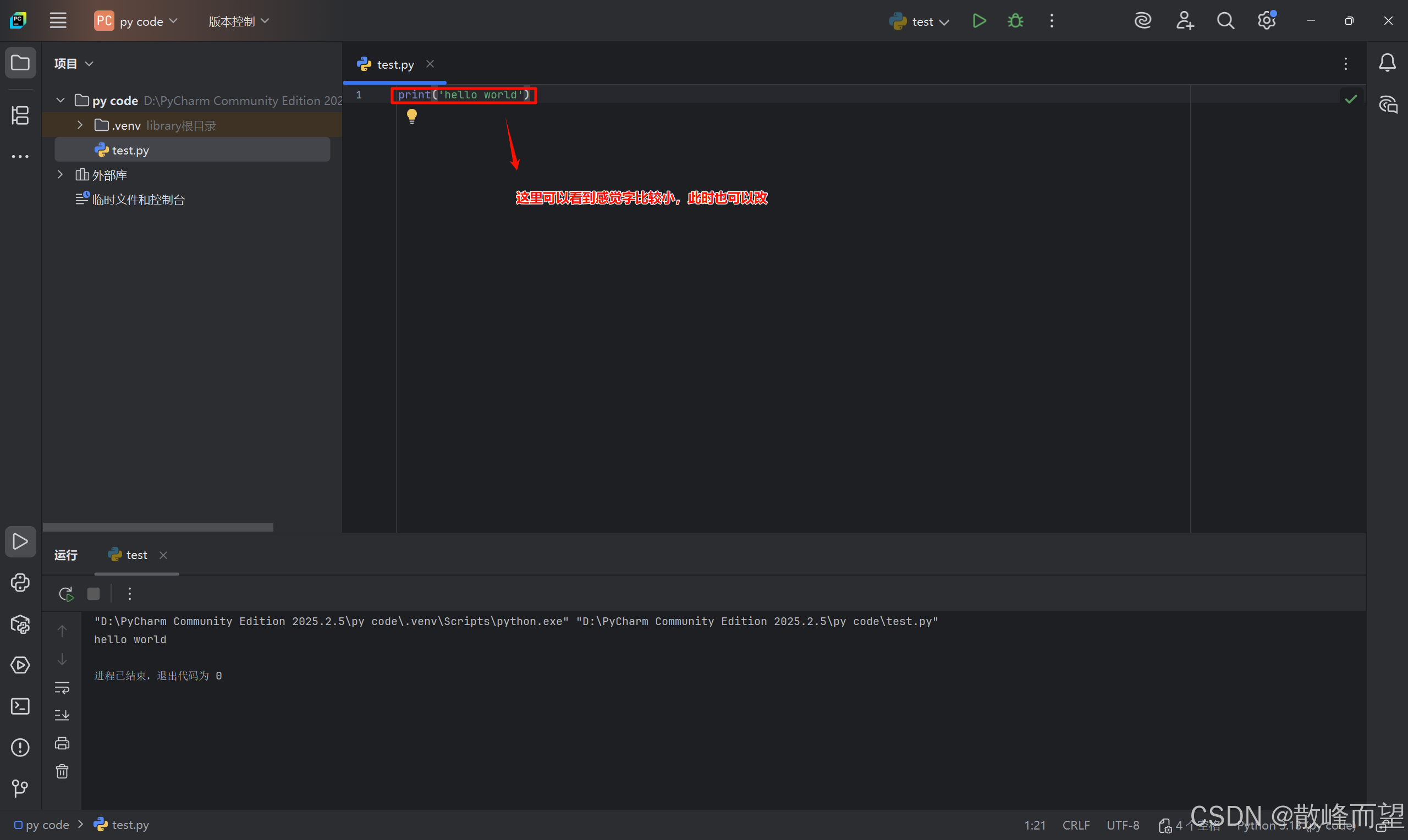Image resolution: width=1408 pixels, height=840 pixels.
Task: Open the Problems tool window icon
Action: (20, 747)
